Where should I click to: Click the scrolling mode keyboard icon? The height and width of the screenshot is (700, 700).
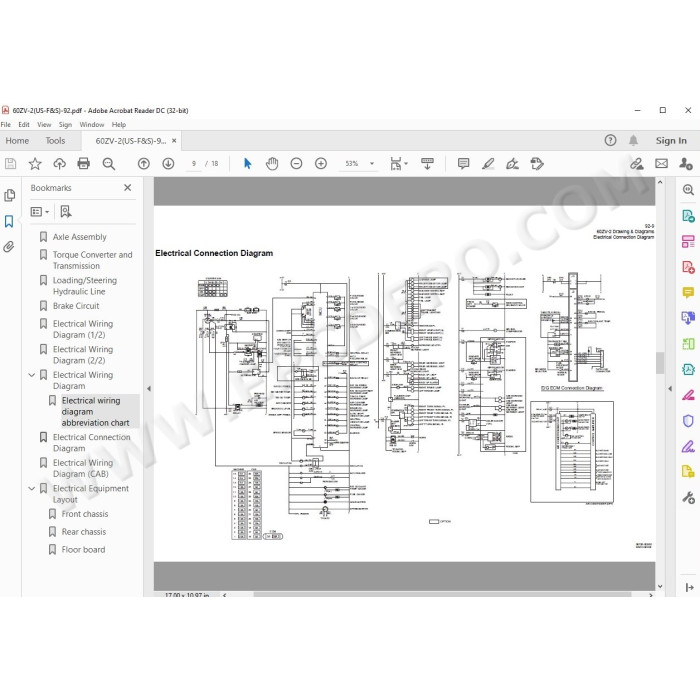point(427,164)
